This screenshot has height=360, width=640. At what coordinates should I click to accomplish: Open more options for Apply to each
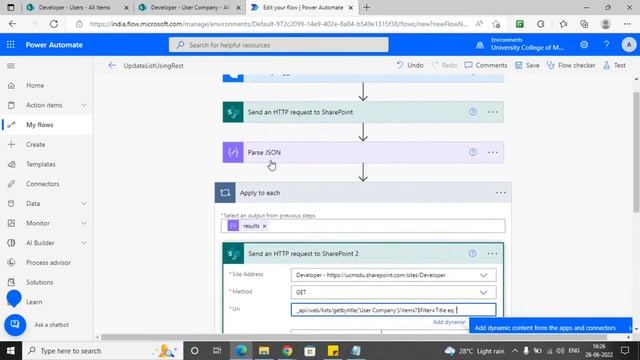point(500,193)
